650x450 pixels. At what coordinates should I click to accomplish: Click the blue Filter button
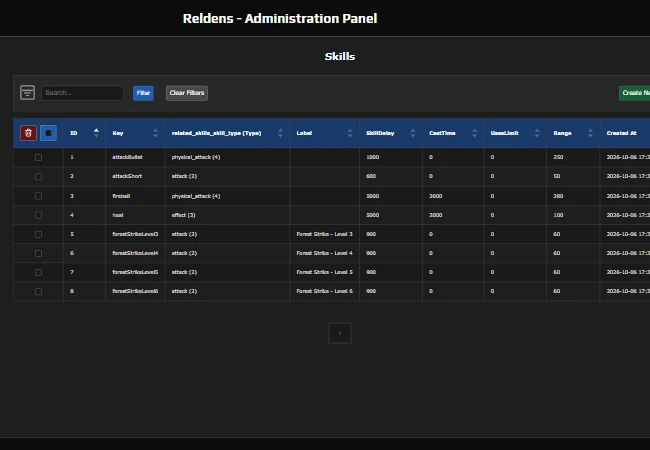pyautogui.click(x=143, y=93)
